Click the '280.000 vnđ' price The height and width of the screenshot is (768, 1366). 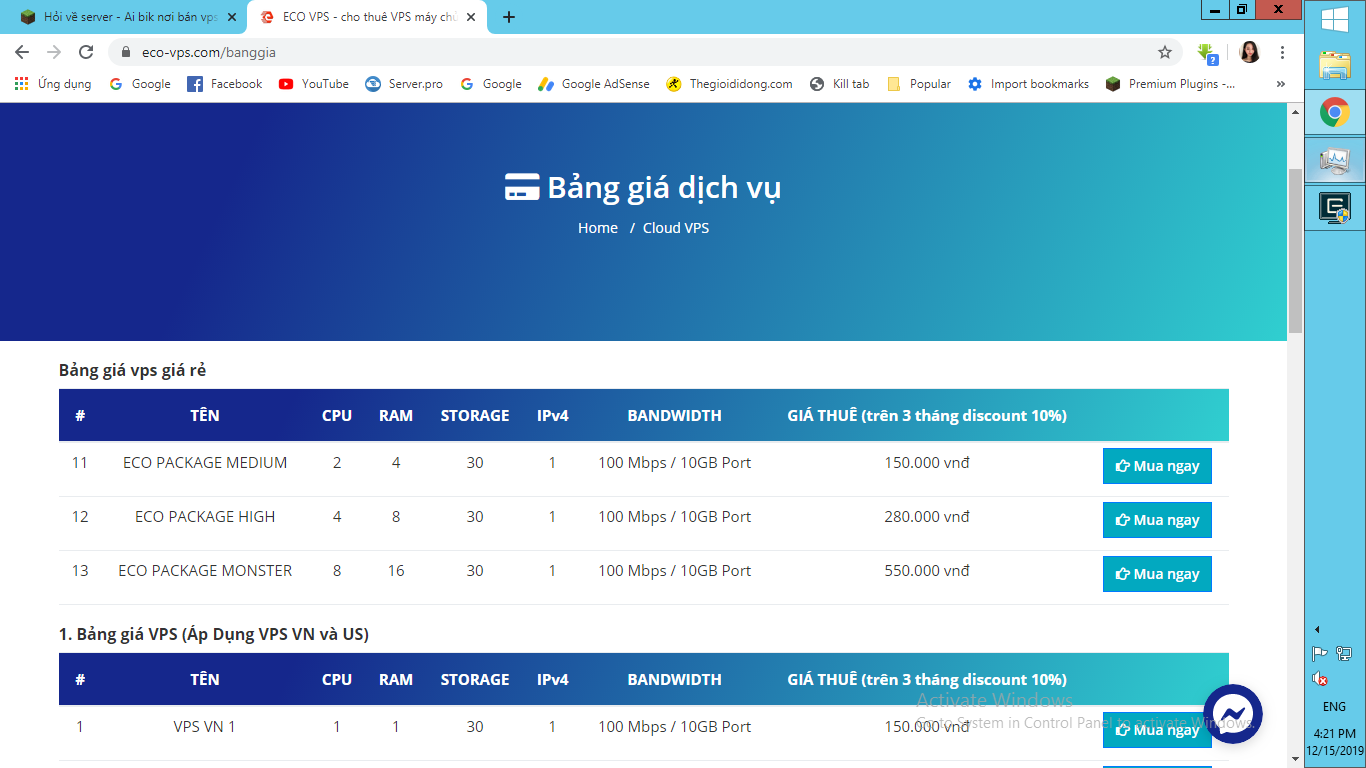[927, 517]
